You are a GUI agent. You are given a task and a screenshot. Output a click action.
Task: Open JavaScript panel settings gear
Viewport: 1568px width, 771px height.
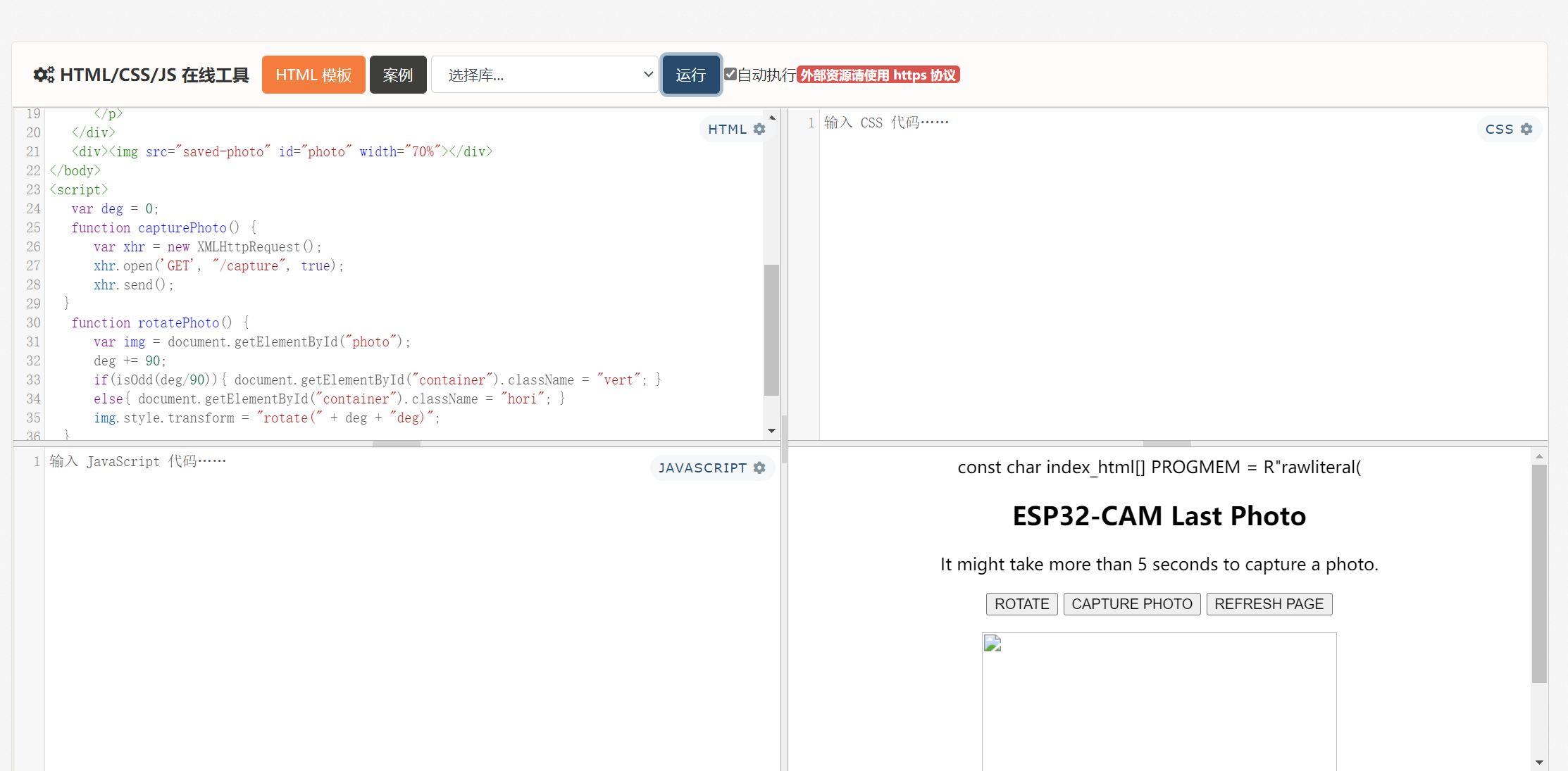click(759, 468)
